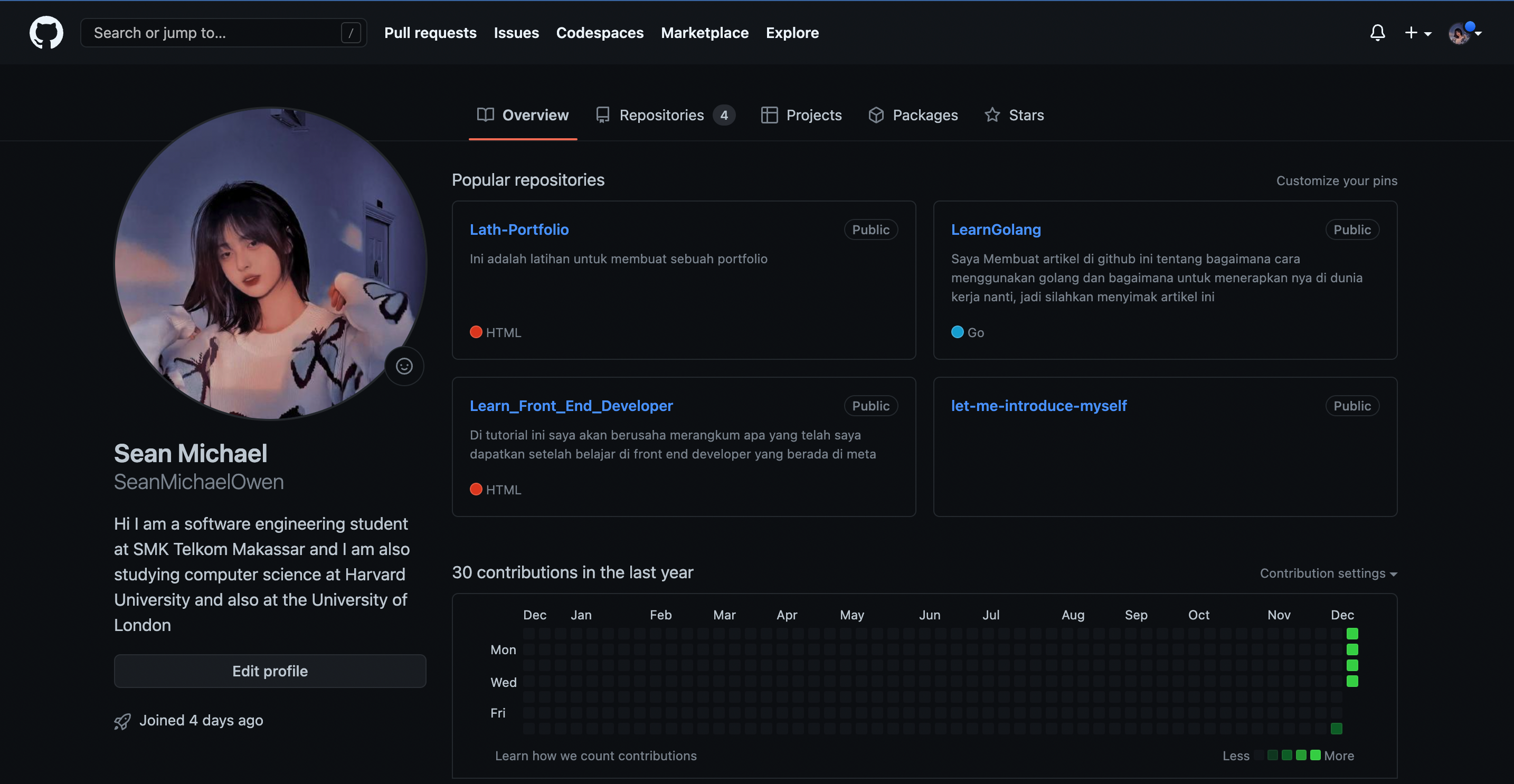Click the brightest legend square next to More

pyautogui.click(x=1316, y=755)
